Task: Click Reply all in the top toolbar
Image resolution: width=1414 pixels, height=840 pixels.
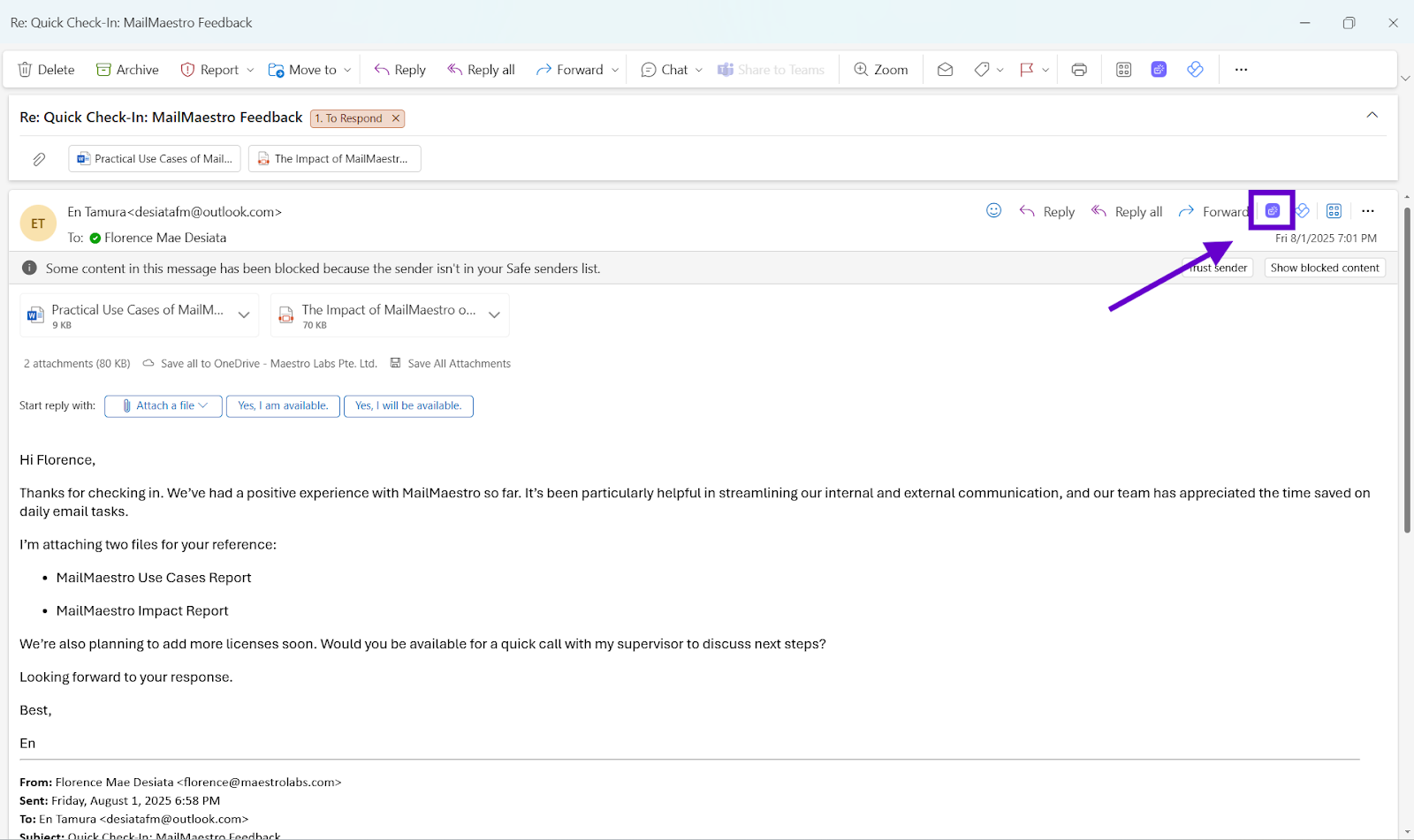Action: [481, 70]
